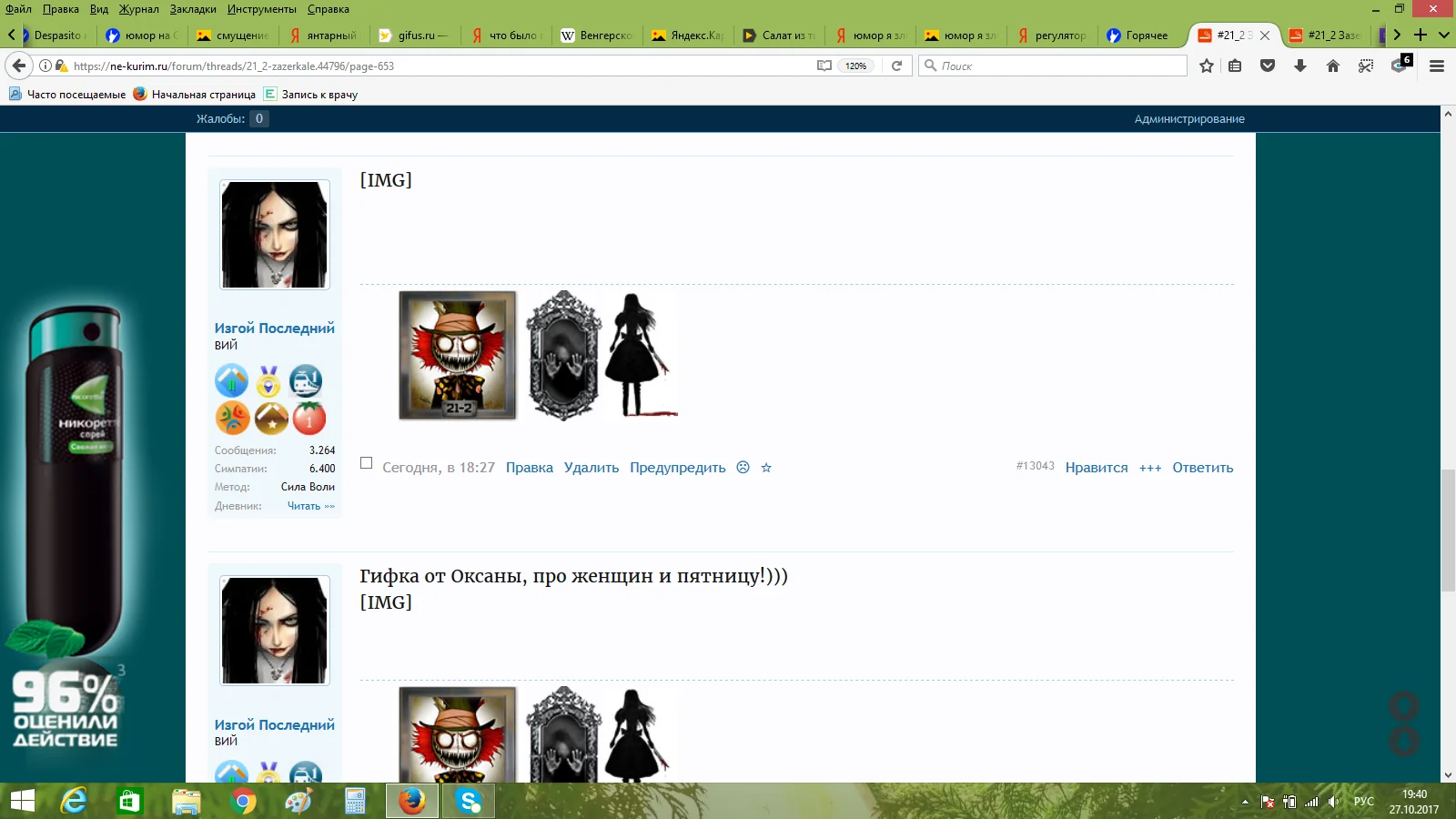Open Запись к врачу bookmark
The image size is (1456, 819).
tap(311, 94)
